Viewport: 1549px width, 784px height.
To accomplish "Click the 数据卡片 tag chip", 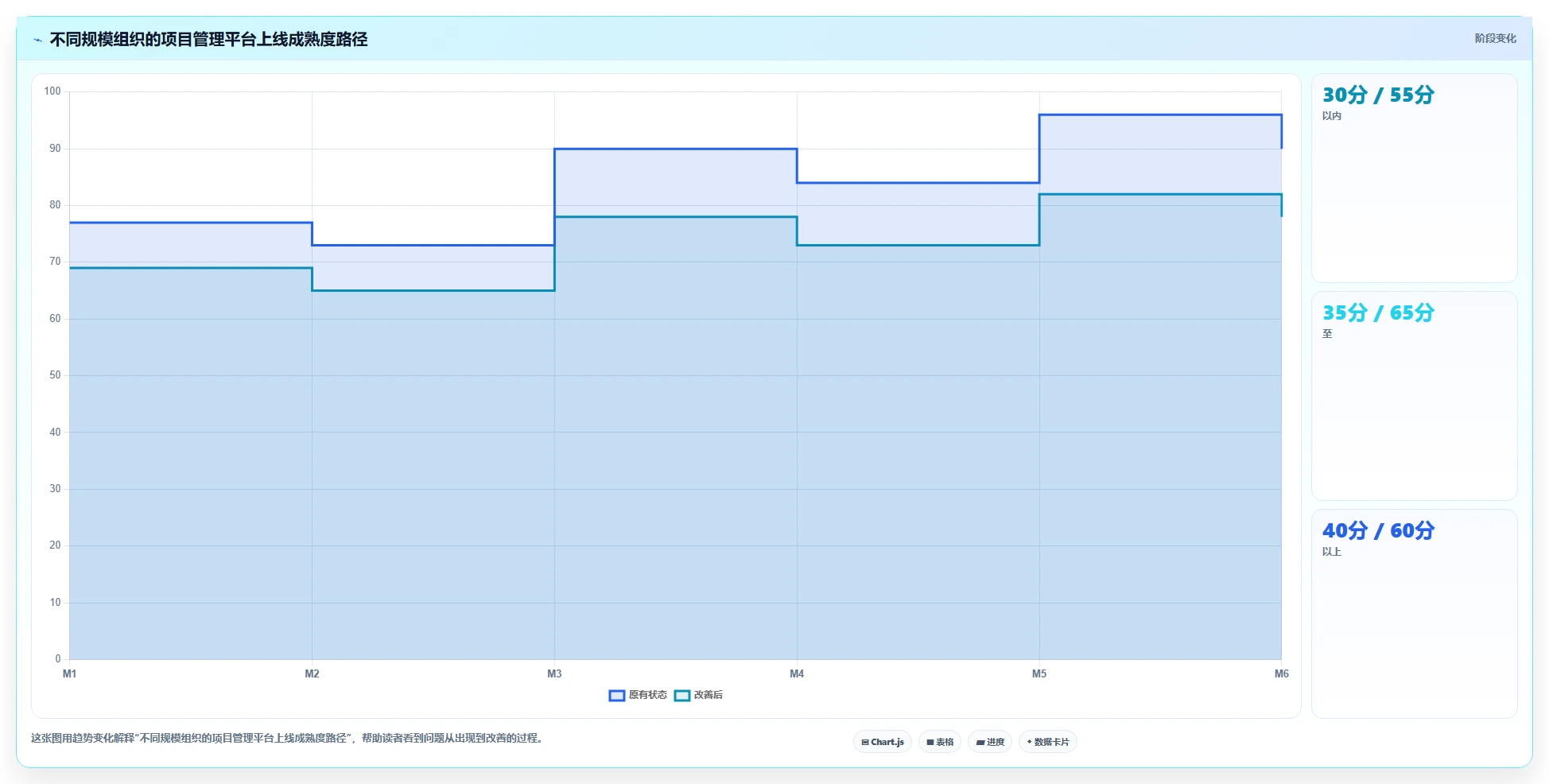I will coord(1048,742).
